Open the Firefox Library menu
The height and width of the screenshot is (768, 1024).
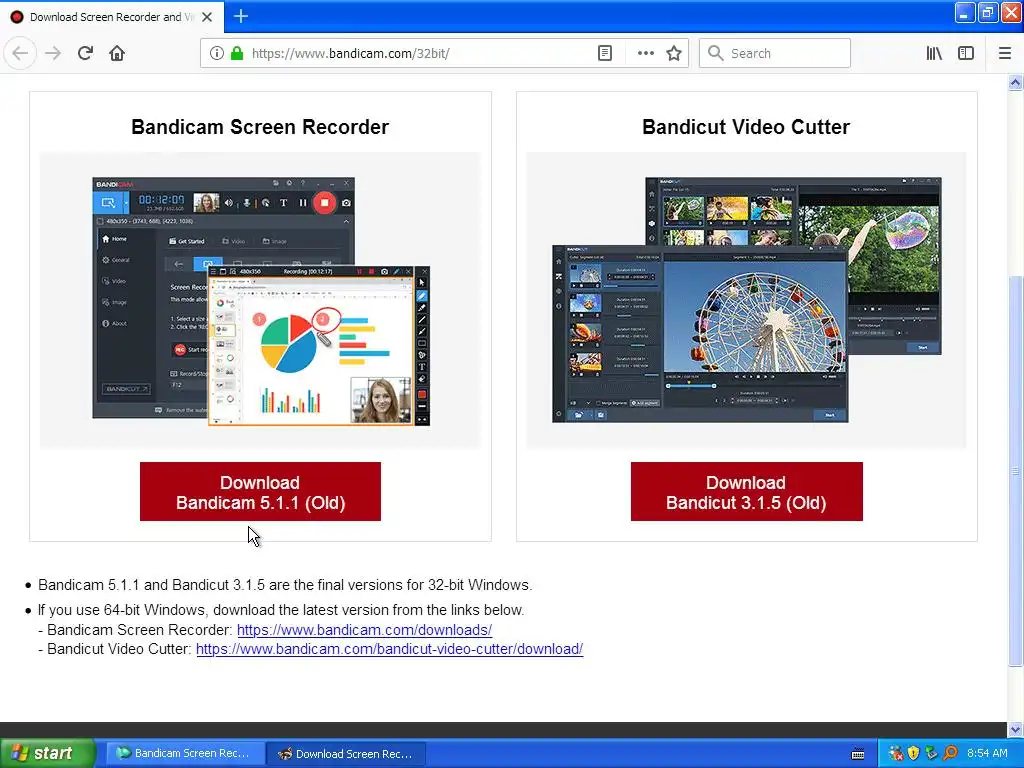[x=934, y=53]
